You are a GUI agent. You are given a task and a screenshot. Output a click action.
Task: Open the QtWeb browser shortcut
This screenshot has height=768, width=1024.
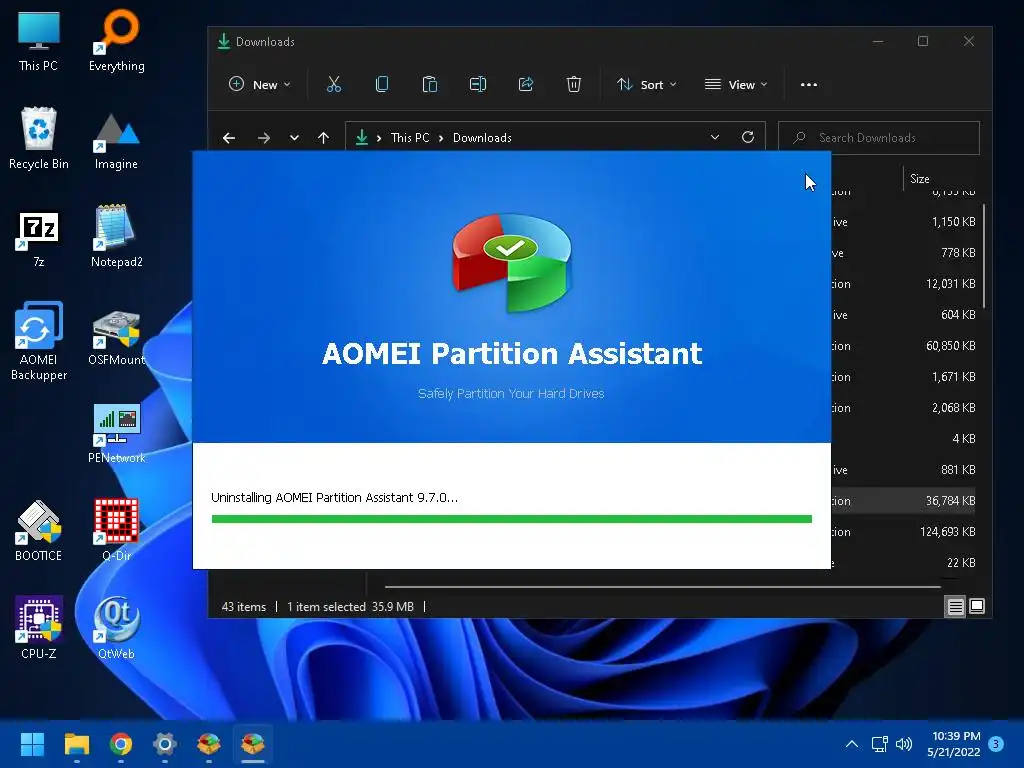pos(116,627)
